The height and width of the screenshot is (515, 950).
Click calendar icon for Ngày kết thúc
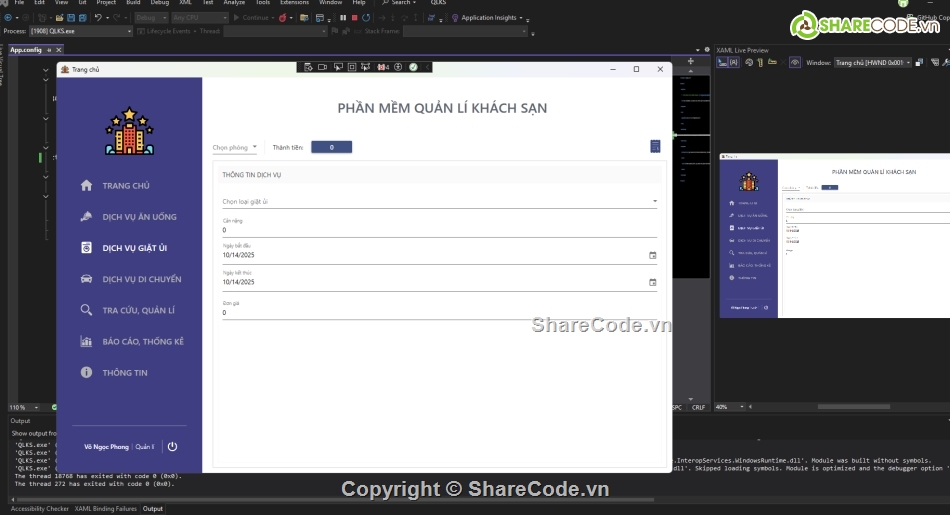tap(653, 283)
